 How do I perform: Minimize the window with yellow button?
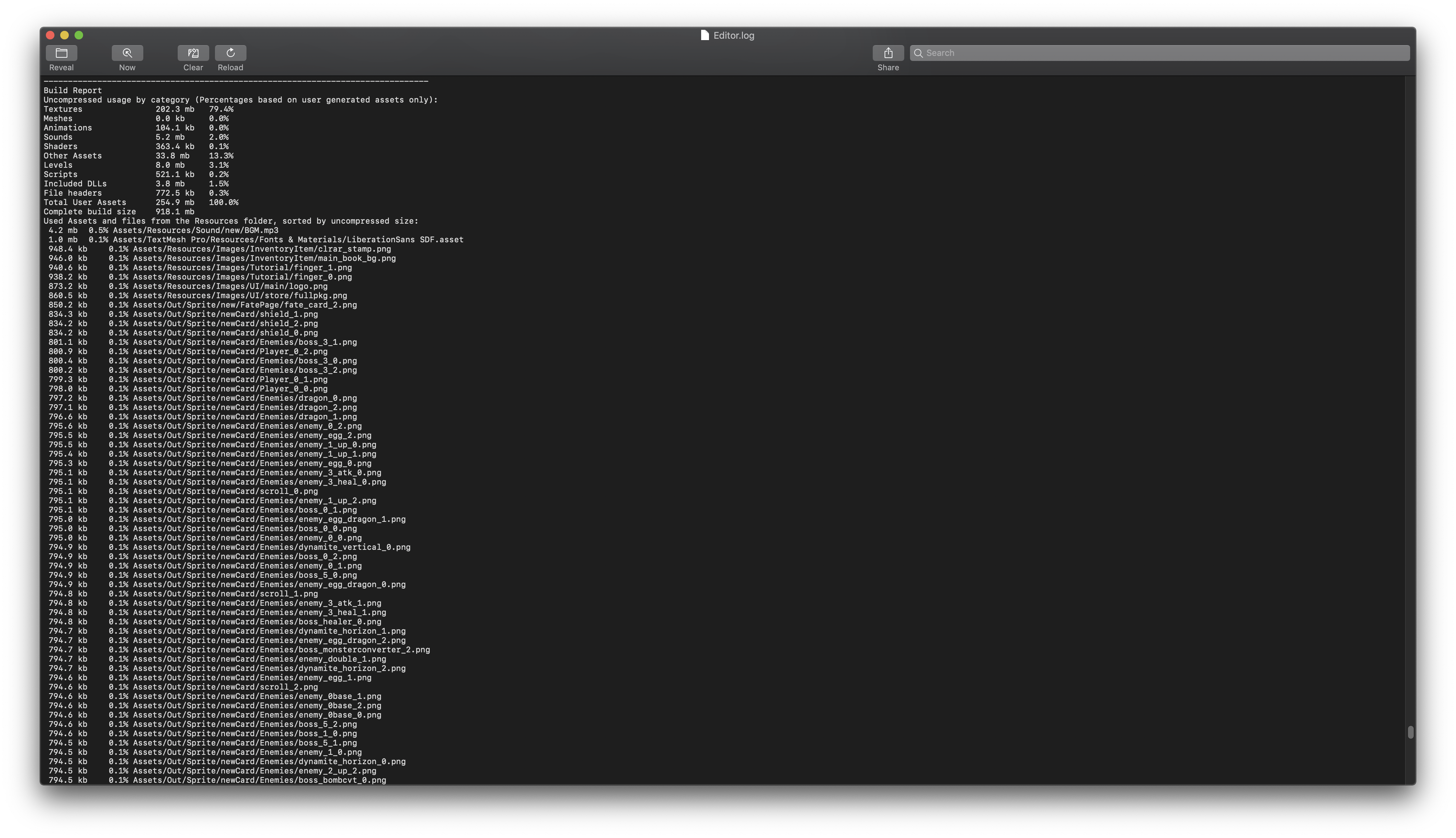(64, 35)
